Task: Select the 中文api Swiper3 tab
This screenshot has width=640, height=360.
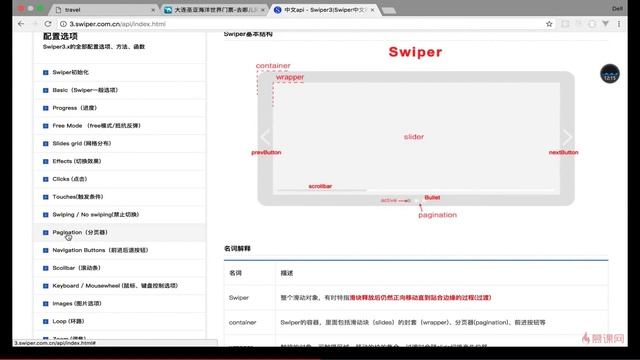Action: (x=324, y=9)
